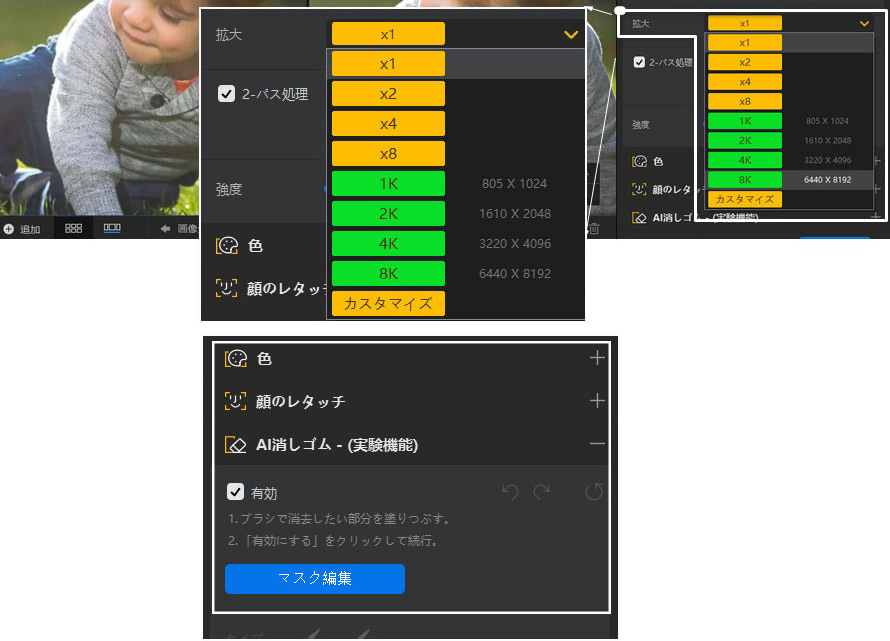The width and height of the screenshot is (890, 641).
Task: Click the AI消しゴム eraser panel icon
Action: [233, 443]
